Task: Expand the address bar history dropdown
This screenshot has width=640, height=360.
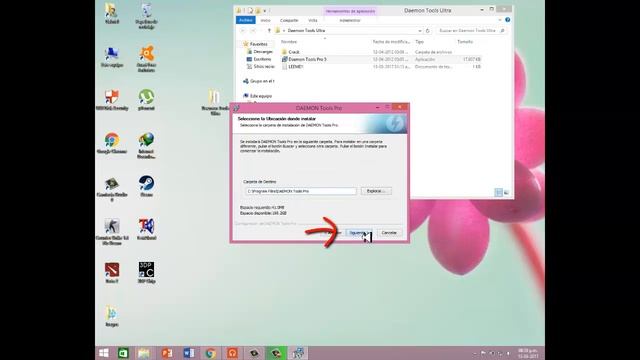Action: 419,31
